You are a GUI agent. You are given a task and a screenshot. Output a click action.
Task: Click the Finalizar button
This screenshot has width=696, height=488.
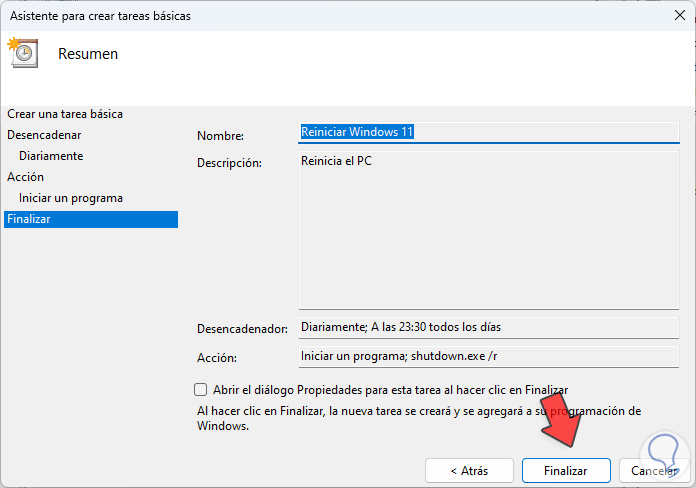tap(567, 470)
